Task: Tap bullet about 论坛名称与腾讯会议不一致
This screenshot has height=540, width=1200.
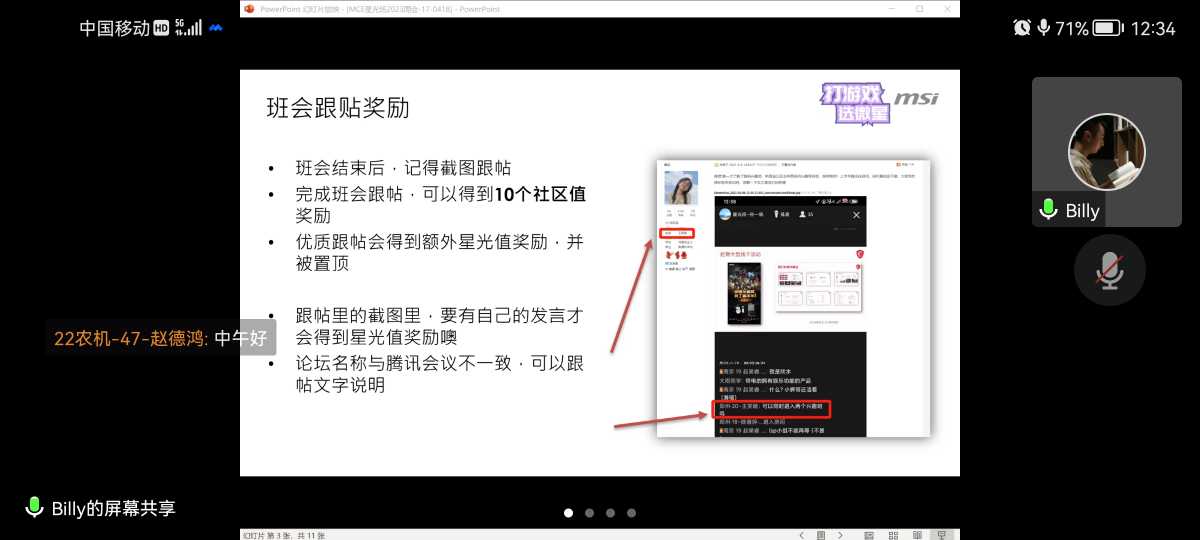Action: click(440, 374)
